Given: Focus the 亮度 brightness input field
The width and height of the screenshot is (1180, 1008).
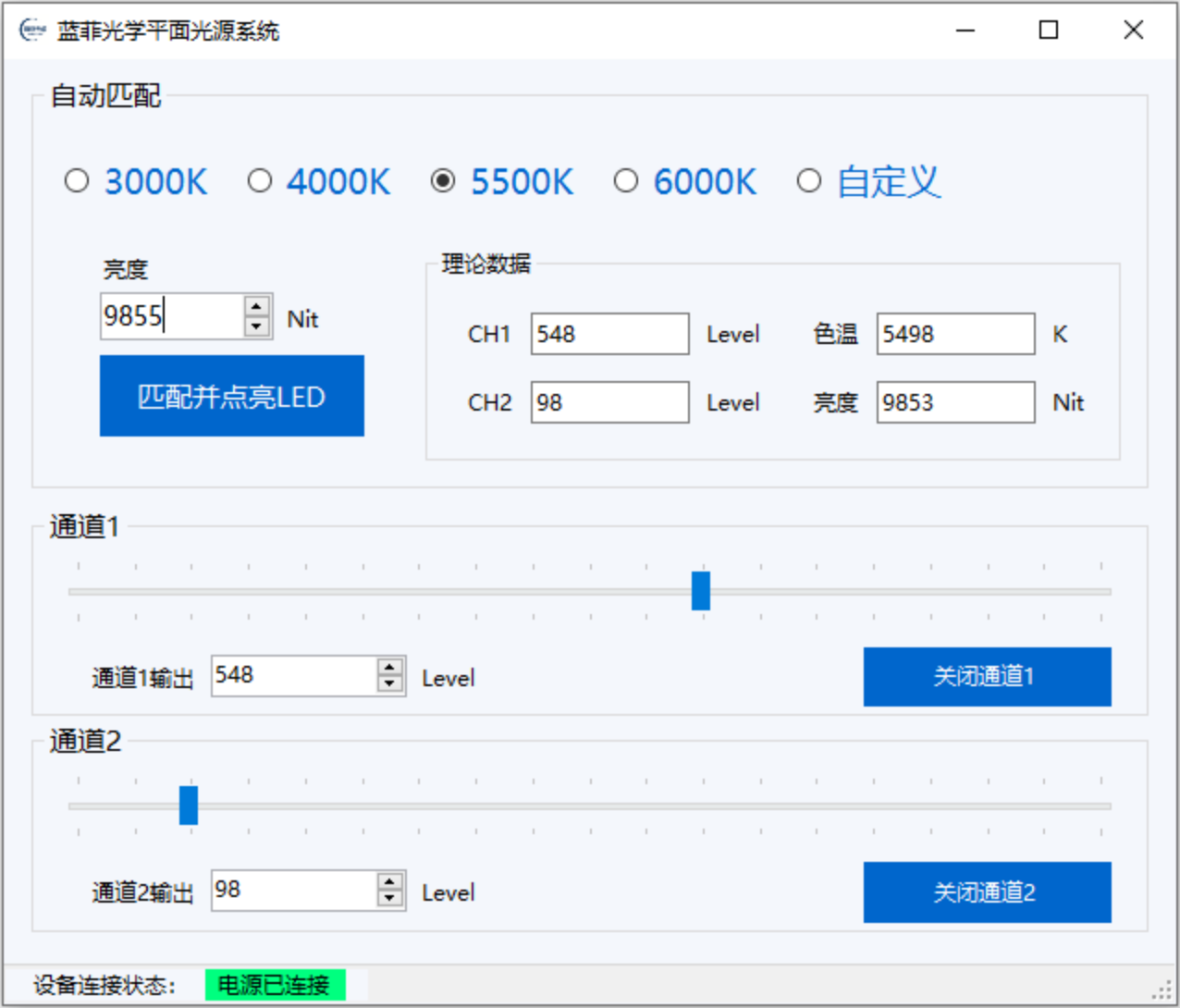Looking at the screenshot, I should coord(171,316).
